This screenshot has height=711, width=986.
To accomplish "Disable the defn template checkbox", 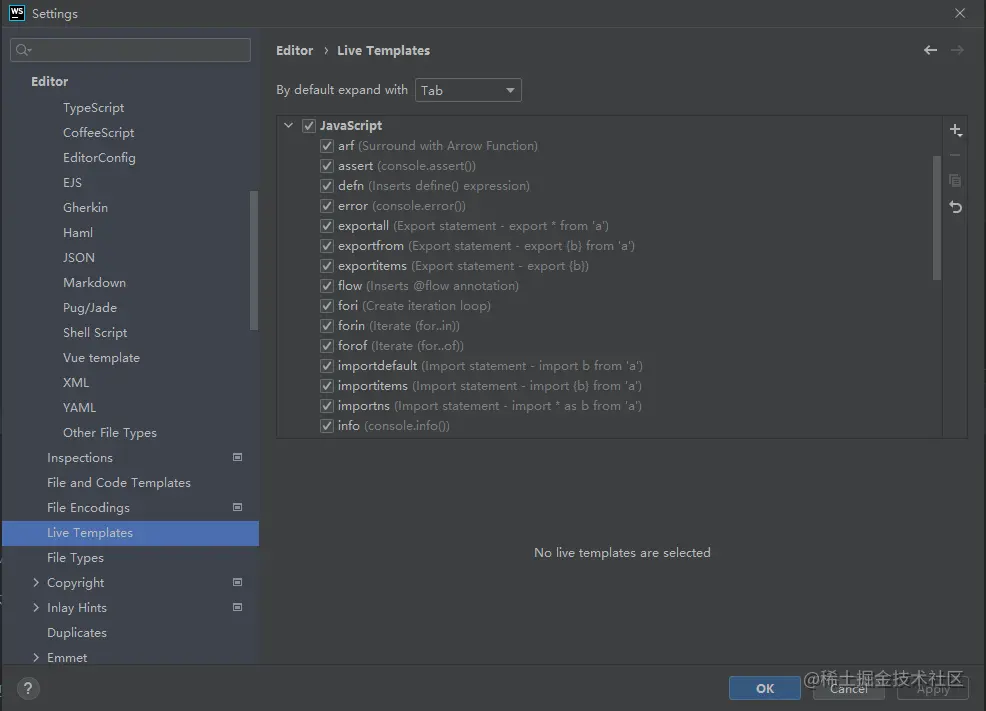I will pyautogui.click(x=327, y=186).
